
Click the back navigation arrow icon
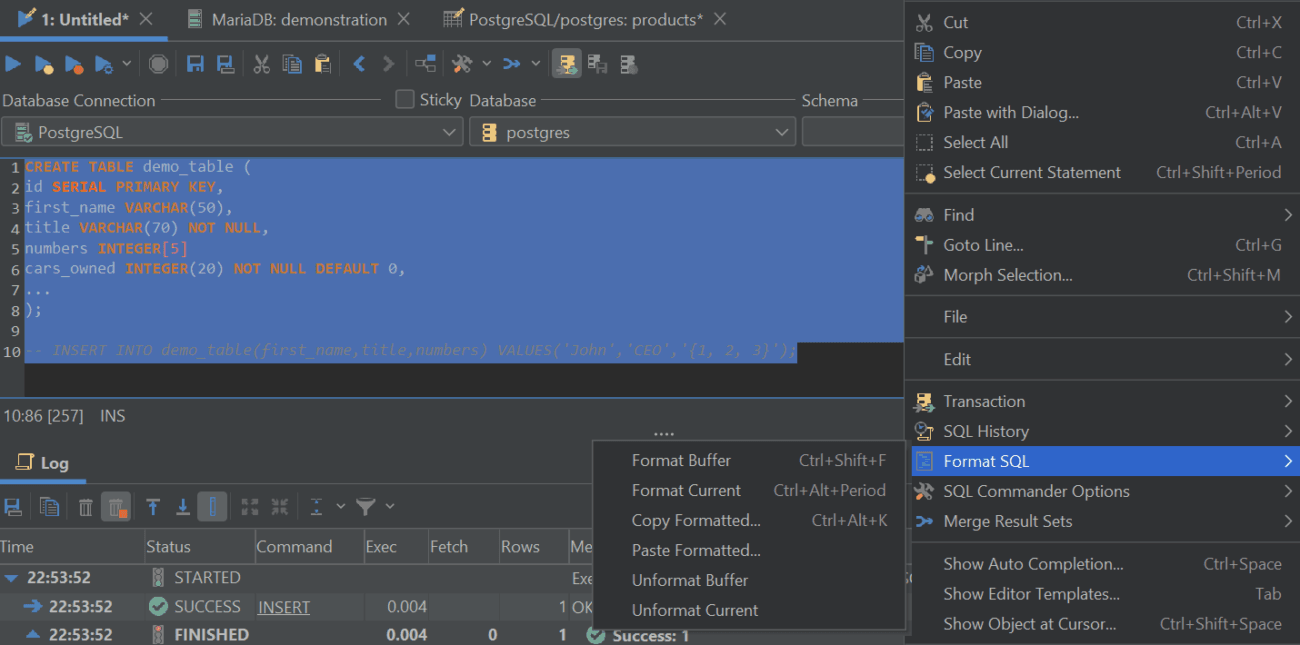click(359, 63)
